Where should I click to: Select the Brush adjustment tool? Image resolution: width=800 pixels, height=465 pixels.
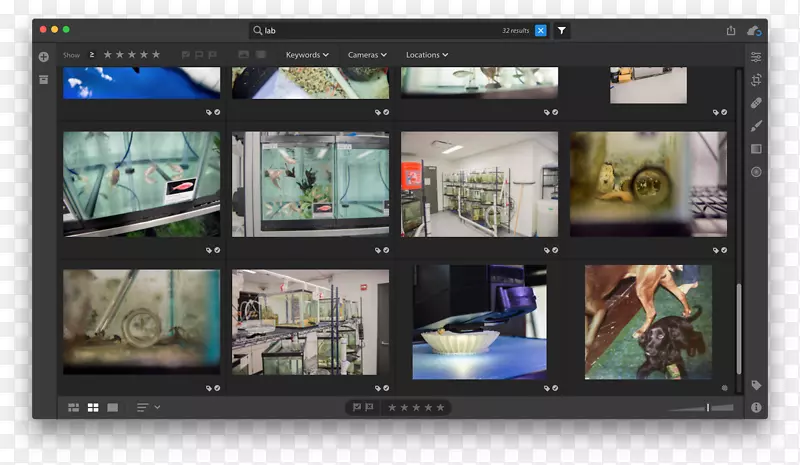click(x=756, y=126)
